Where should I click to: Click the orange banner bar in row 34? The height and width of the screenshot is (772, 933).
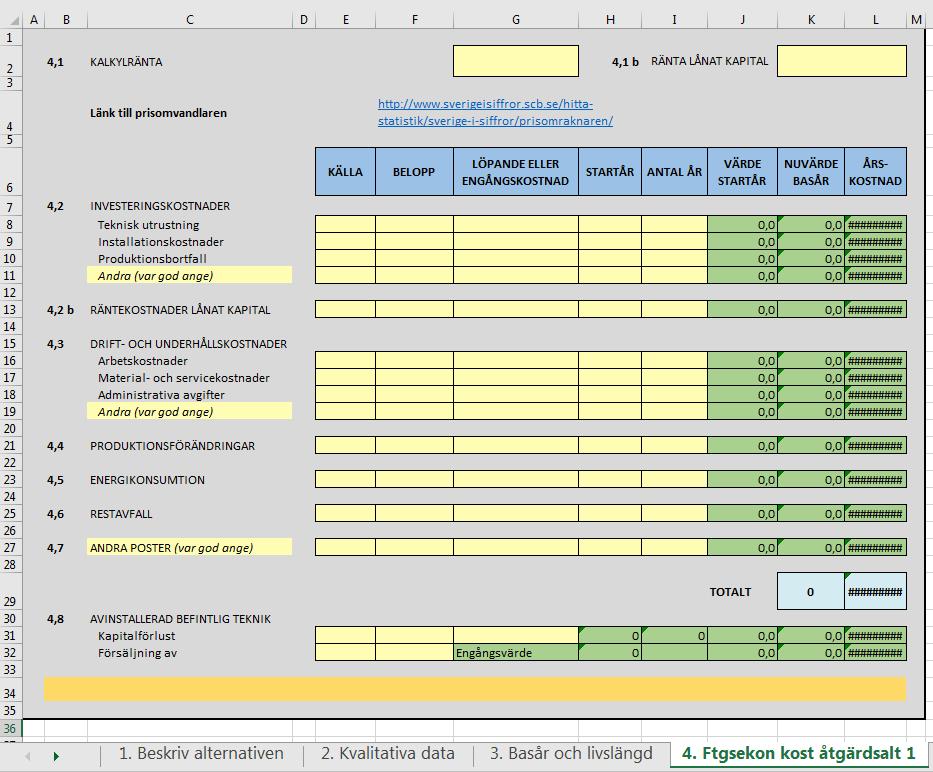[x=475, y=689]
